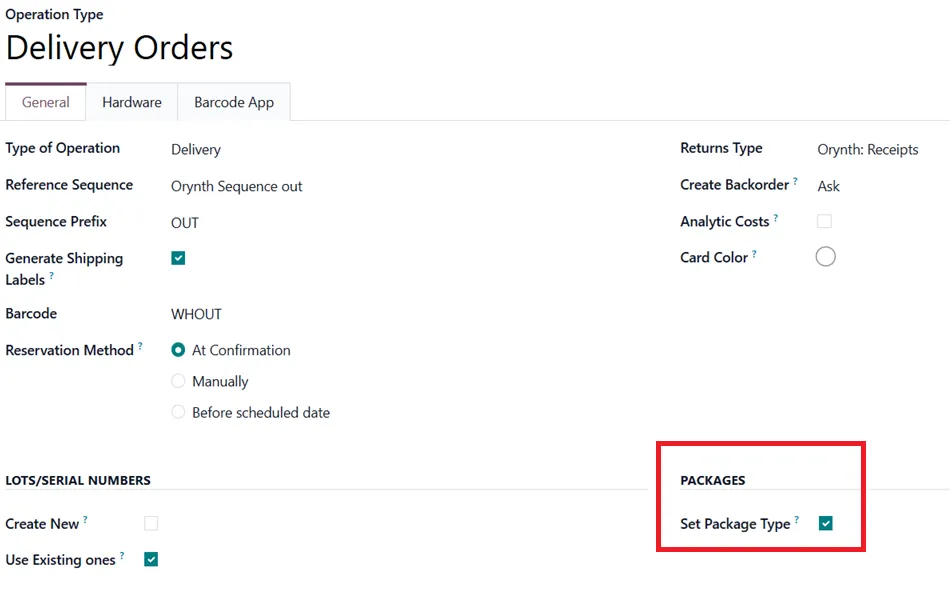Screen dimensions: 950x597
Task: Click help icon next to Generate Shipping Labels
Action: pos(51,275)
